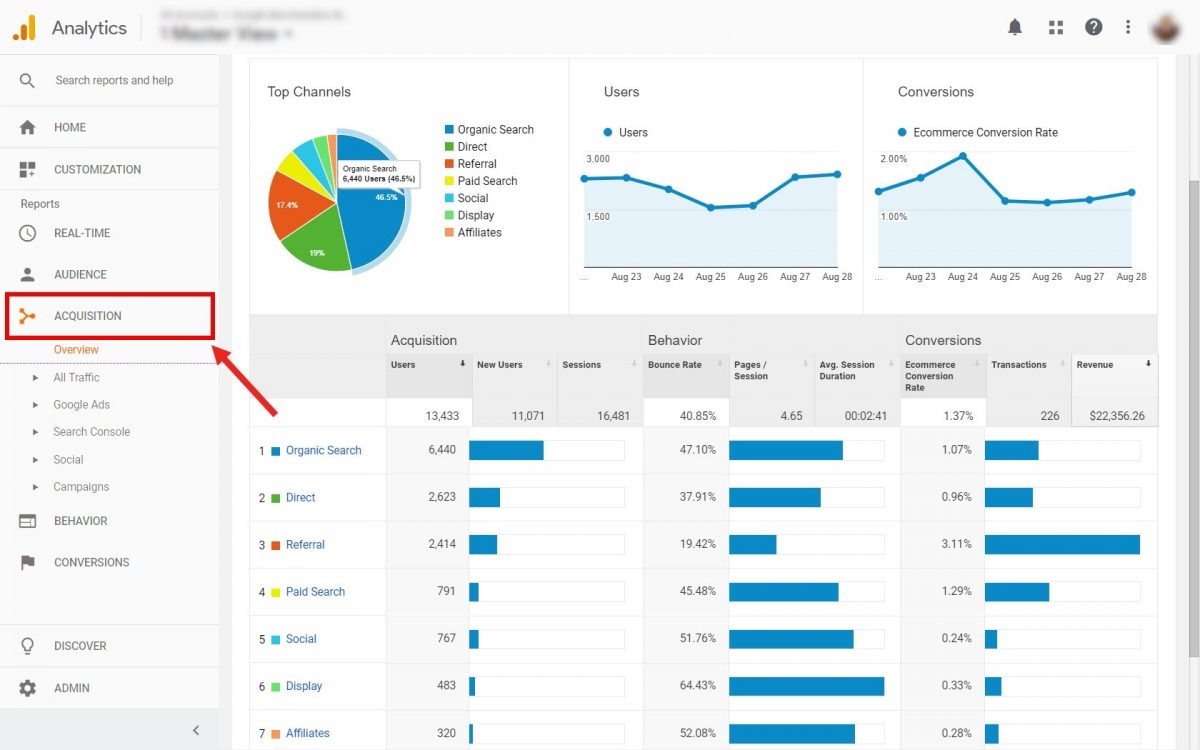Screen dimensions: 1200x750
Task: Click the Acquisition branching icon
Action: [27, 316]
